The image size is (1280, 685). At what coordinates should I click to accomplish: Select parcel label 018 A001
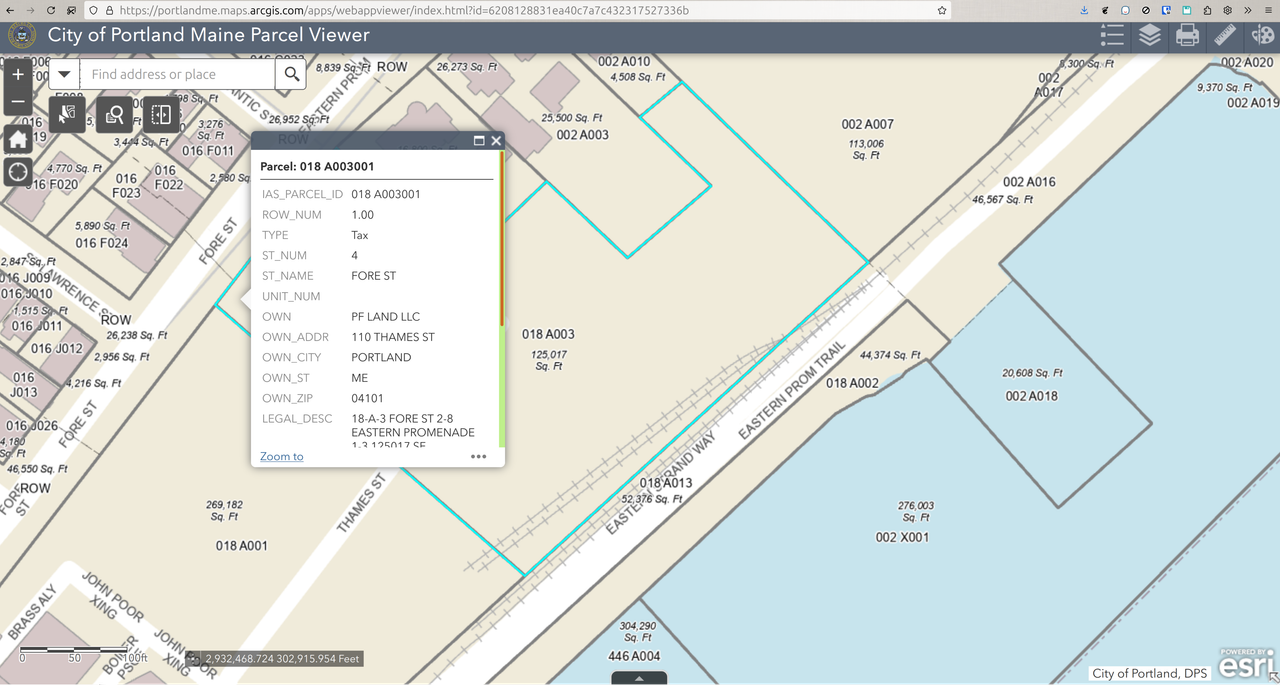coord(242,546)
